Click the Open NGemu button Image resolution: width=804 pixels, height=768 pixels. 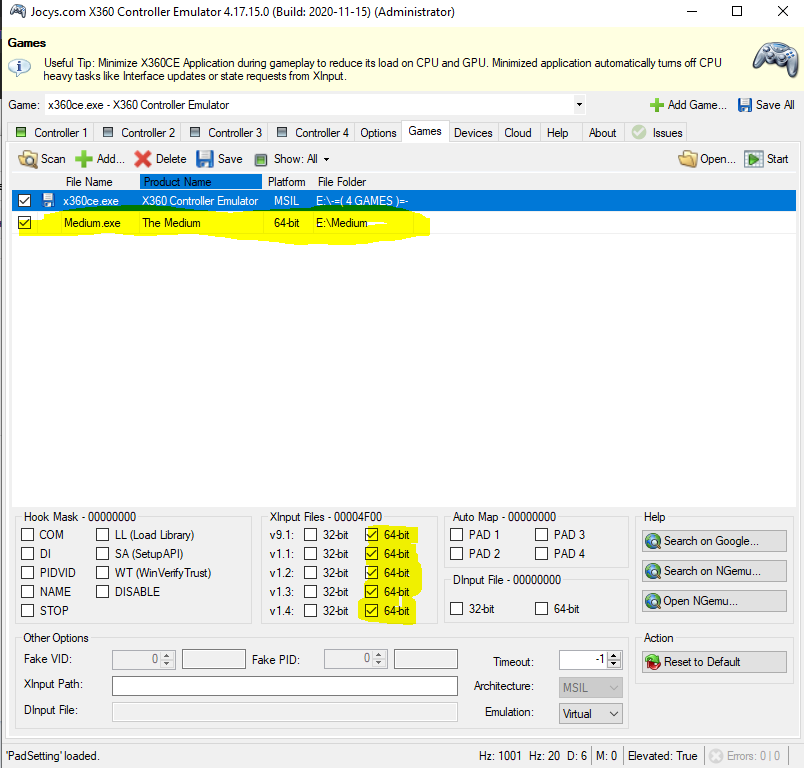click(714, 601)
